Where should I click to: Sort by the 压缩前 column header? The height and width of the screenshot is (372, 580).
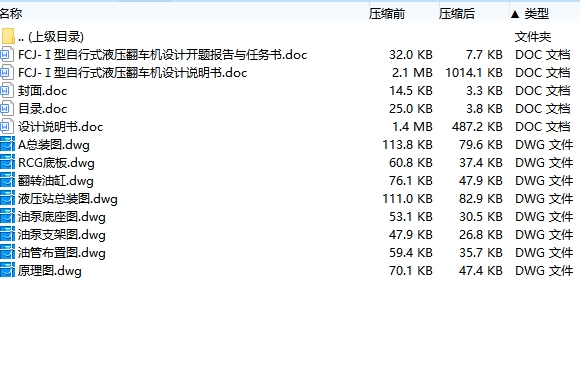coord(387,14)
